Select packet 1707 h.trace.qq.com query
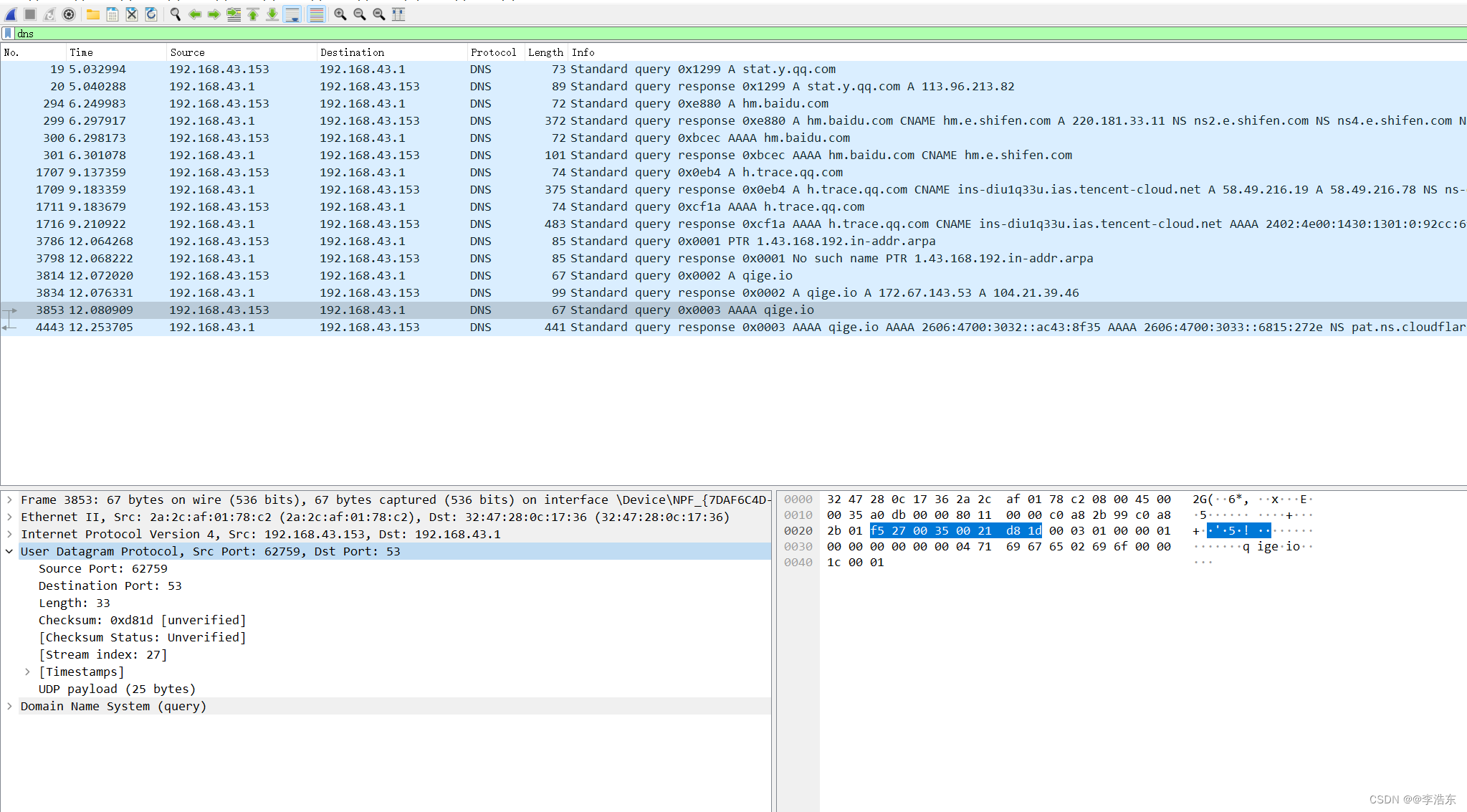 pyautogui.click(x=733, y=173)
